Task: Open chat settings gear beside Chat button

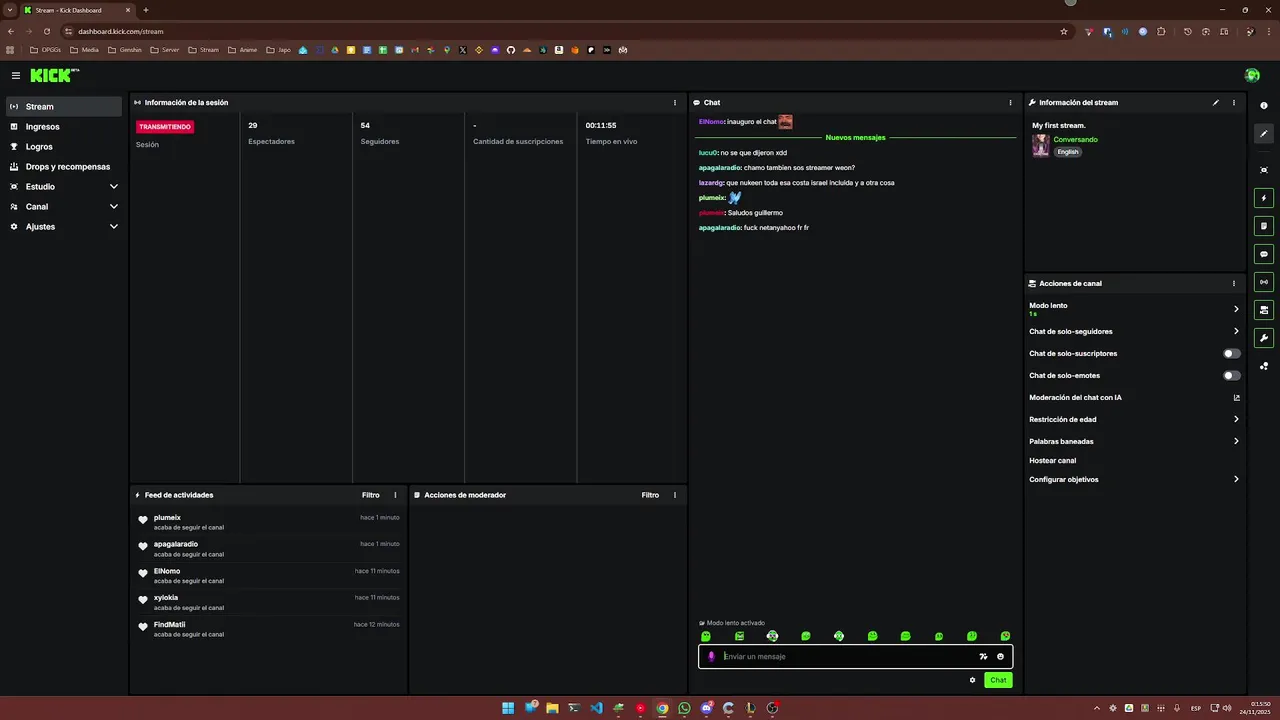Action: pos(972,680)
